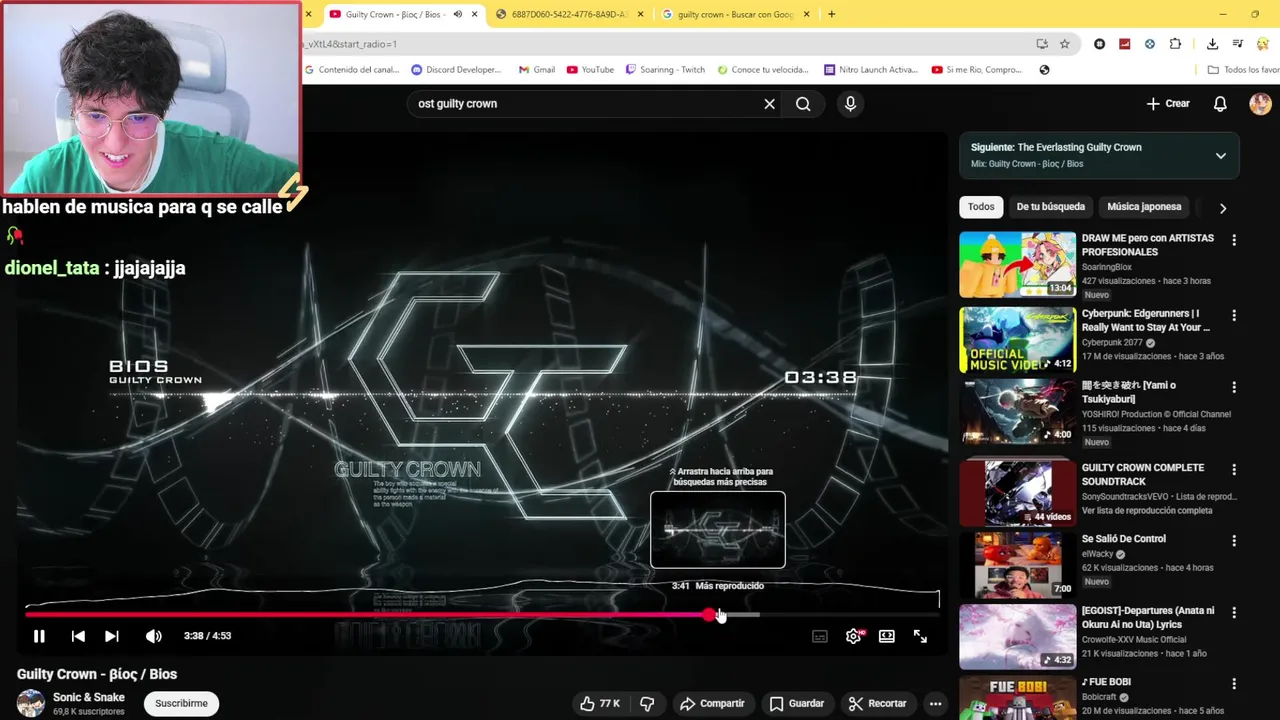This screenshot has width=1280, height=720.
Task: Open the Compartir share dialog
Action: coord(712,703)
